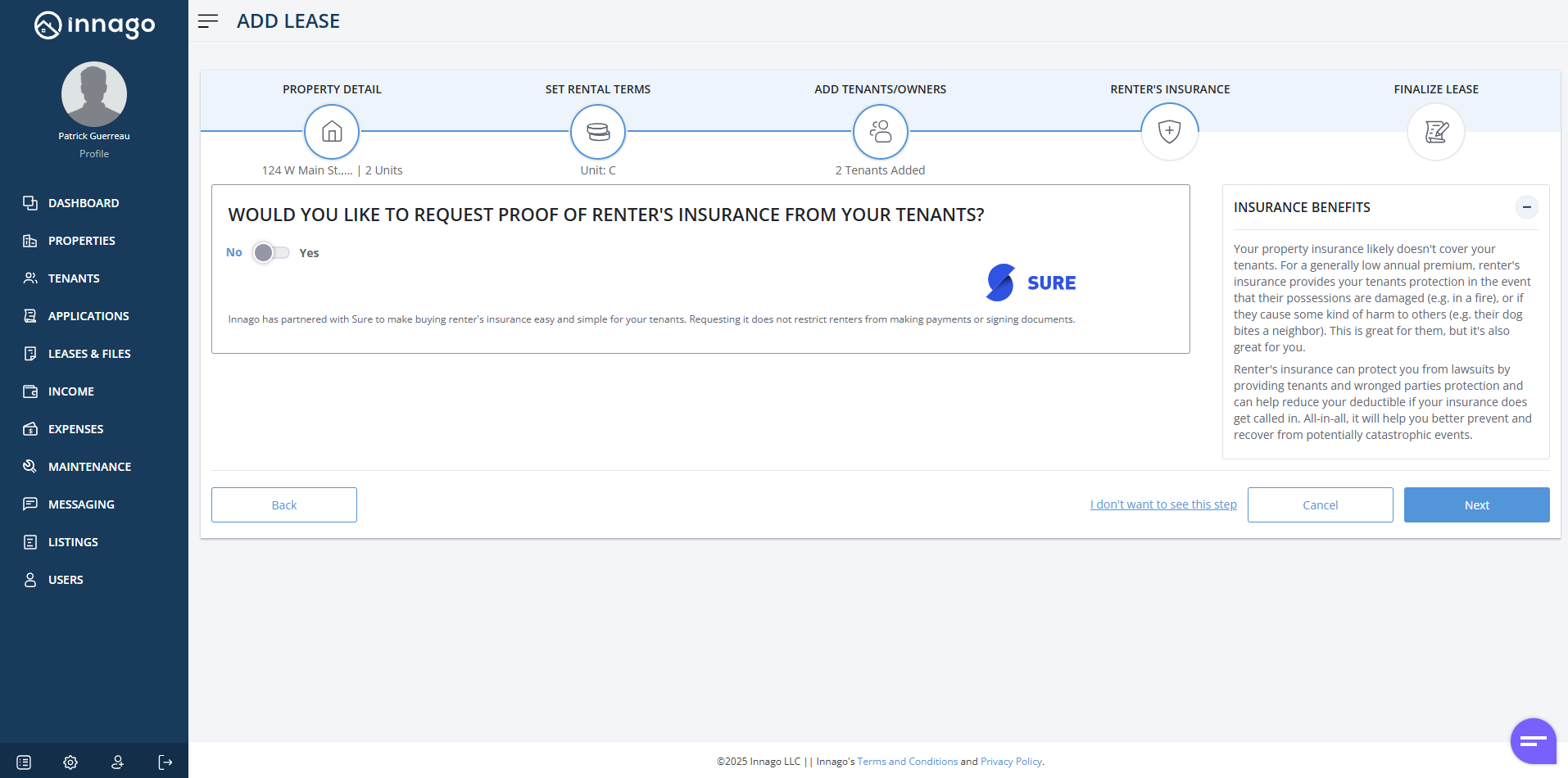Open the Terms and Conditions link
1568x778 pixels.
[x=907, y=762]
